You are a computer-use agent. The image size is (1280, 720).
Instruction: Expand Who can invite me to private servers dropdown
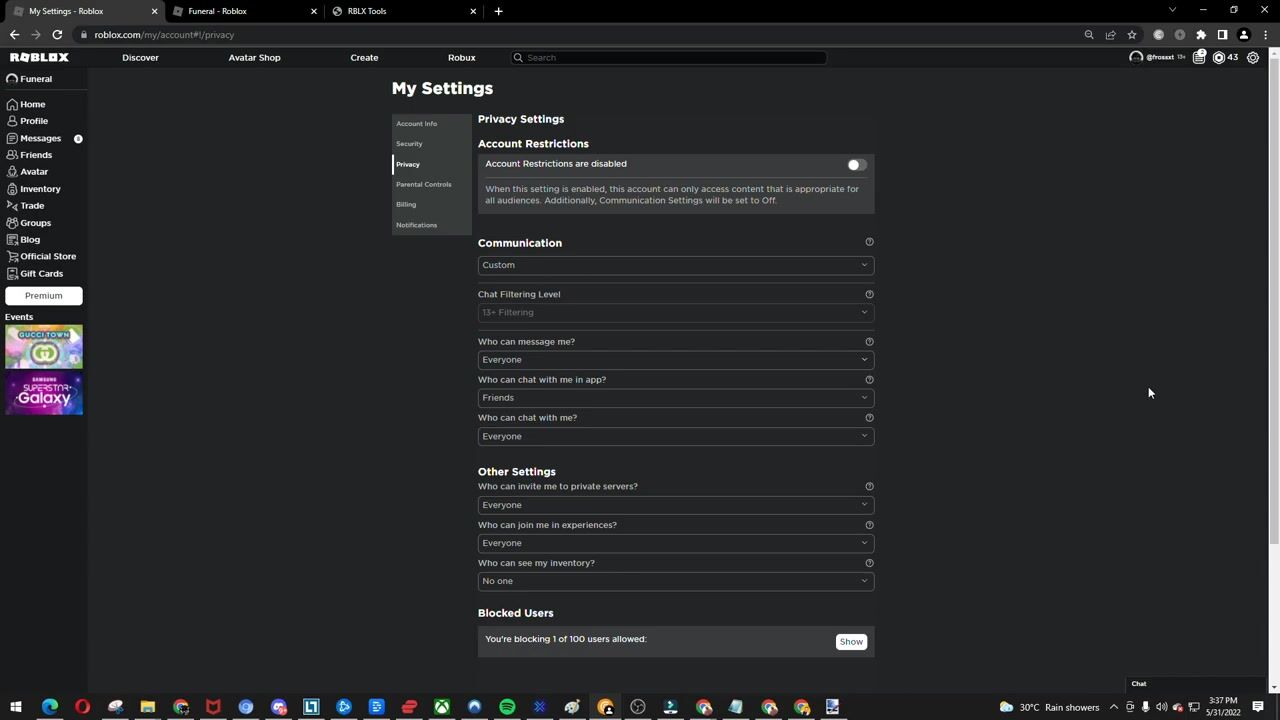coord(675,505)
